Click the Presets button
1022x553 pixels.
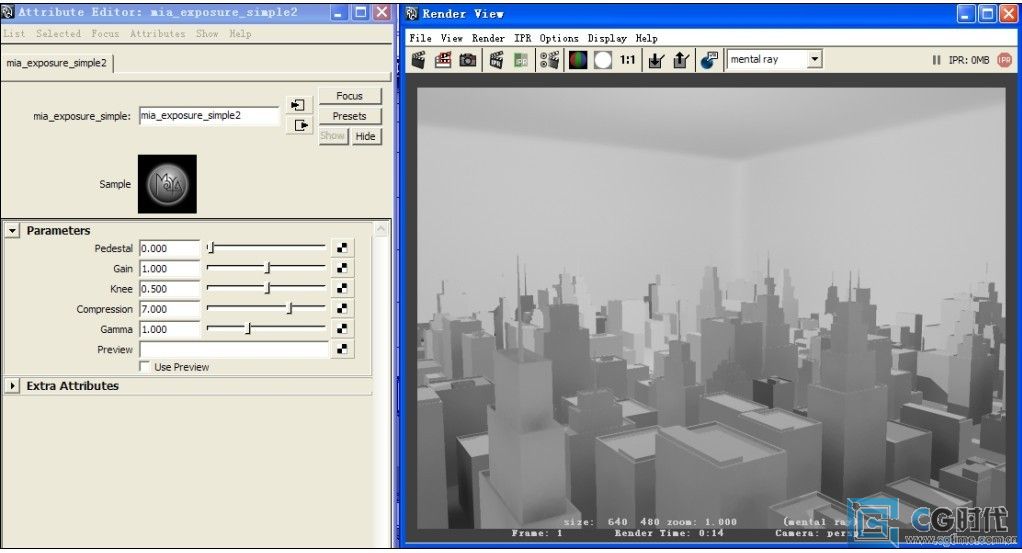pos(349,116)
